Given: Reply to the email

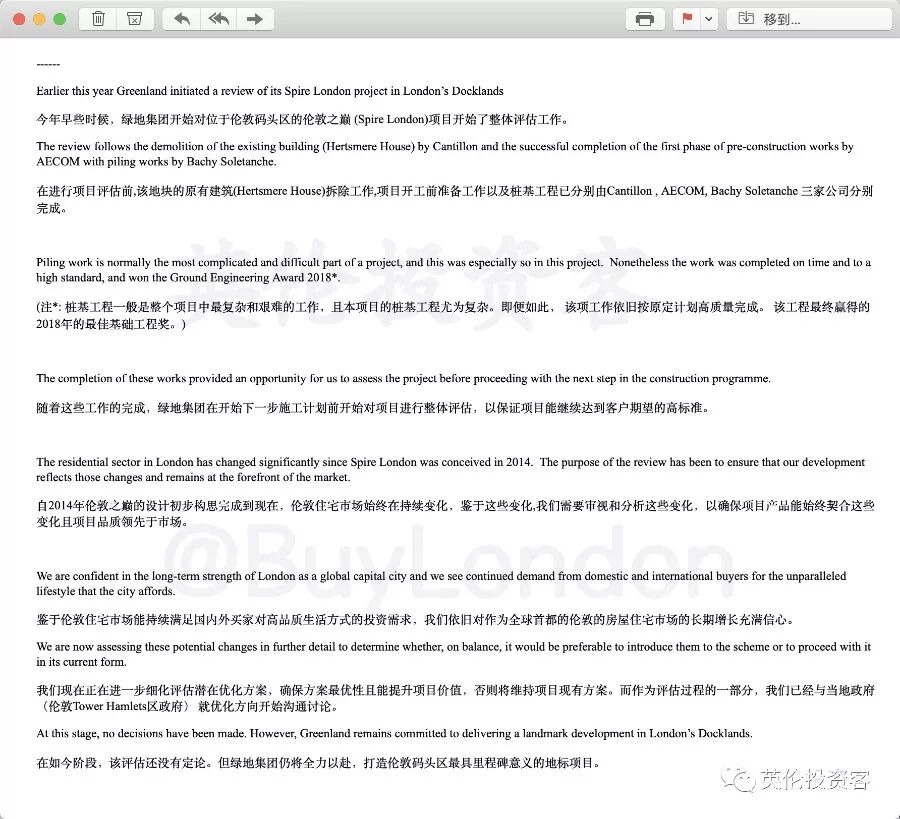Looking at the screenshot, I should point(182,19).
